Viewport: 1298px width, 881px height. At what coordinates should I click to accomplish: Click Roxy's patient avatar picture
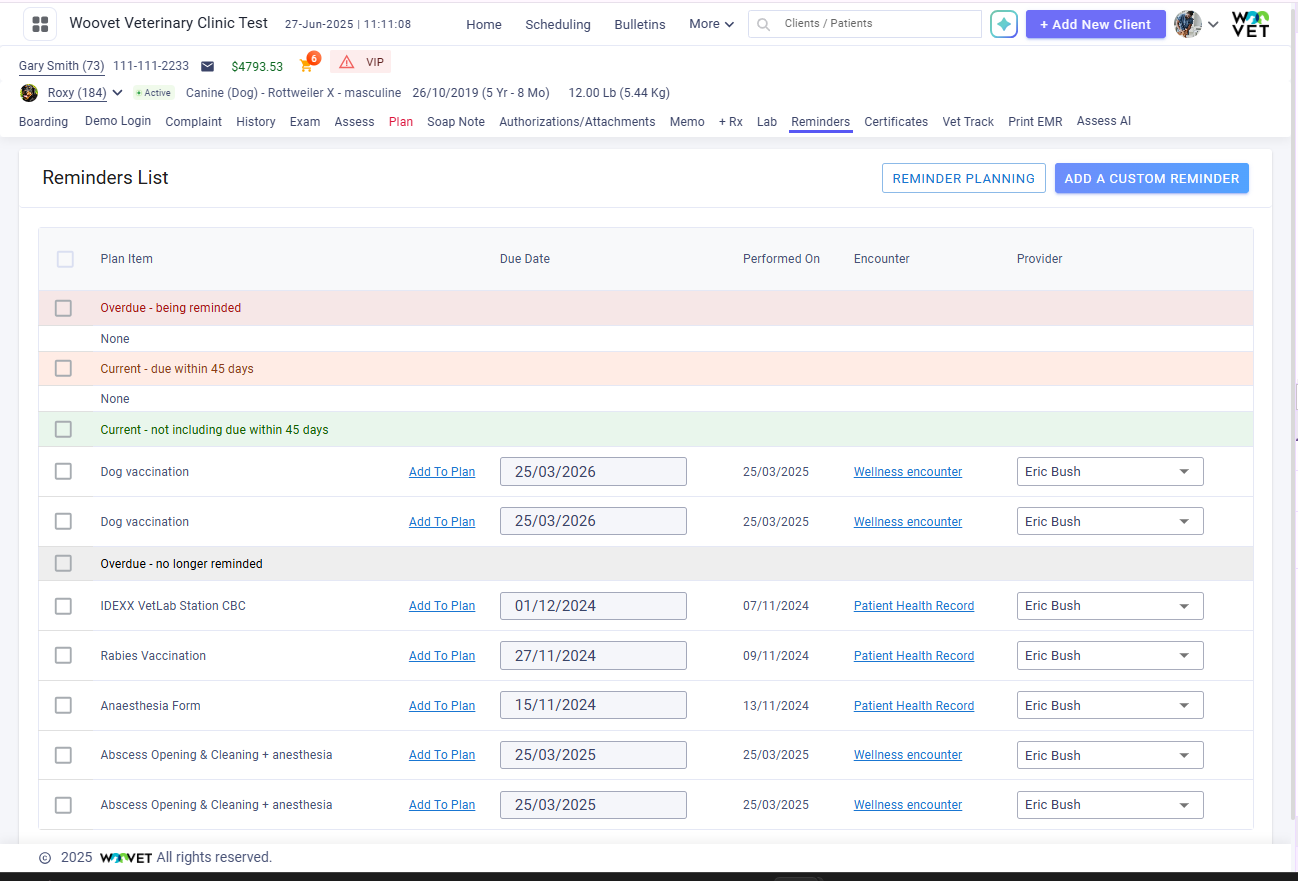coord(29,93)
